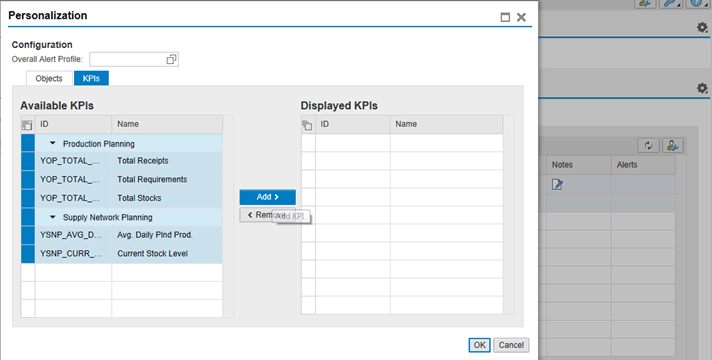Toggle row selector for Total Receipts

point(28,161)
